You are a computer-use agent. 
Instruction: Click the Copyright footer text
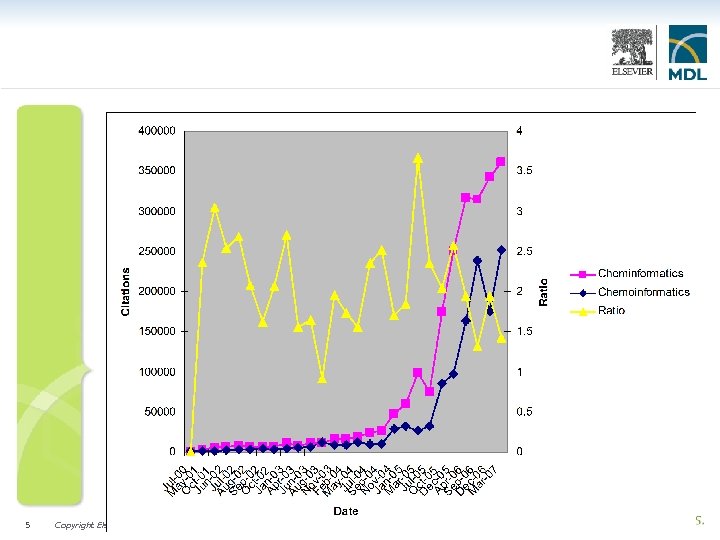[80, 525]
